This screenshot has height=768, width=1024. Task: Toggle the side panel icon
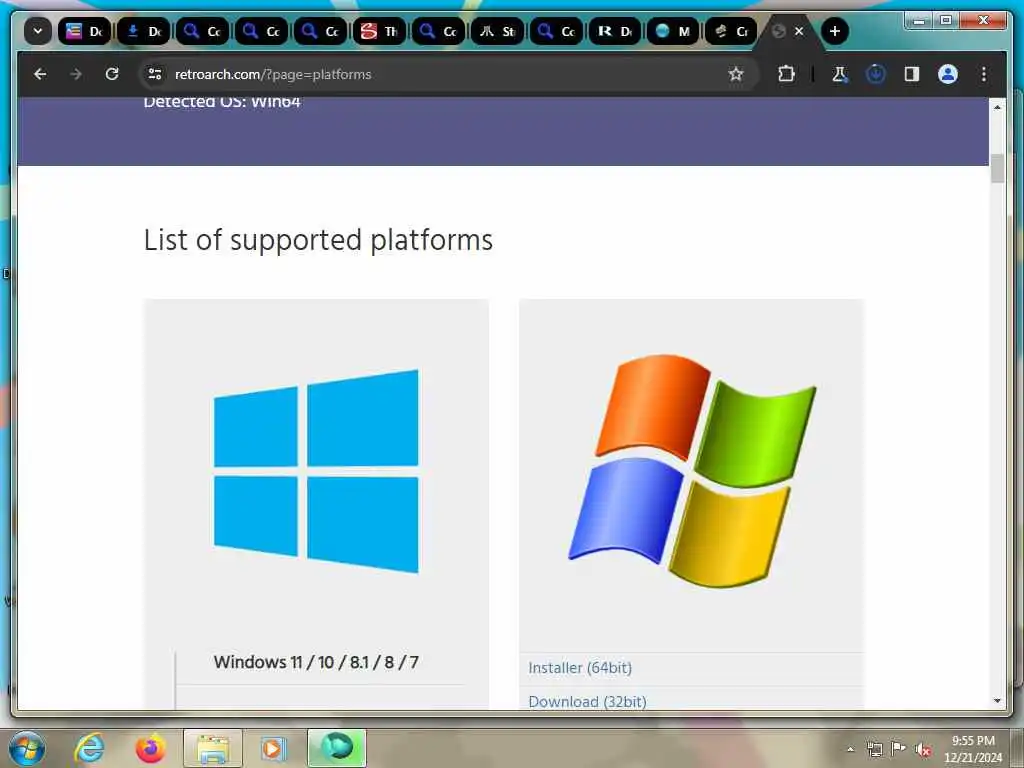912,74
